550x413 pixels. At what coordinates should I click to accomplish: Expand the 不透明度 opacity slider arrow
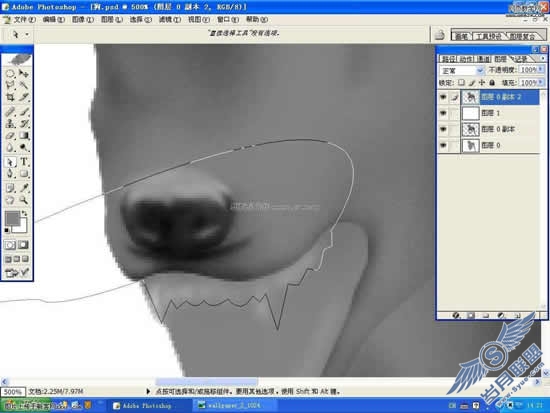(541, 70)
